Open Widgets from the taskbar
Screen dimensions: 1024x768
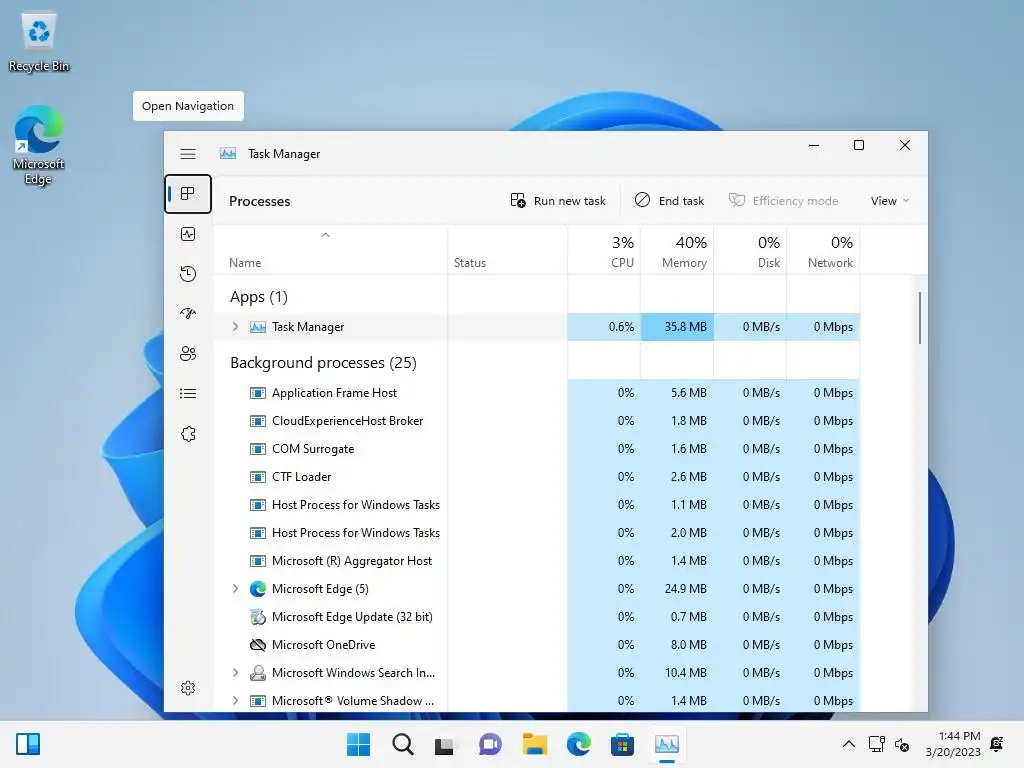pyautogui.click(x=28, y=744)
